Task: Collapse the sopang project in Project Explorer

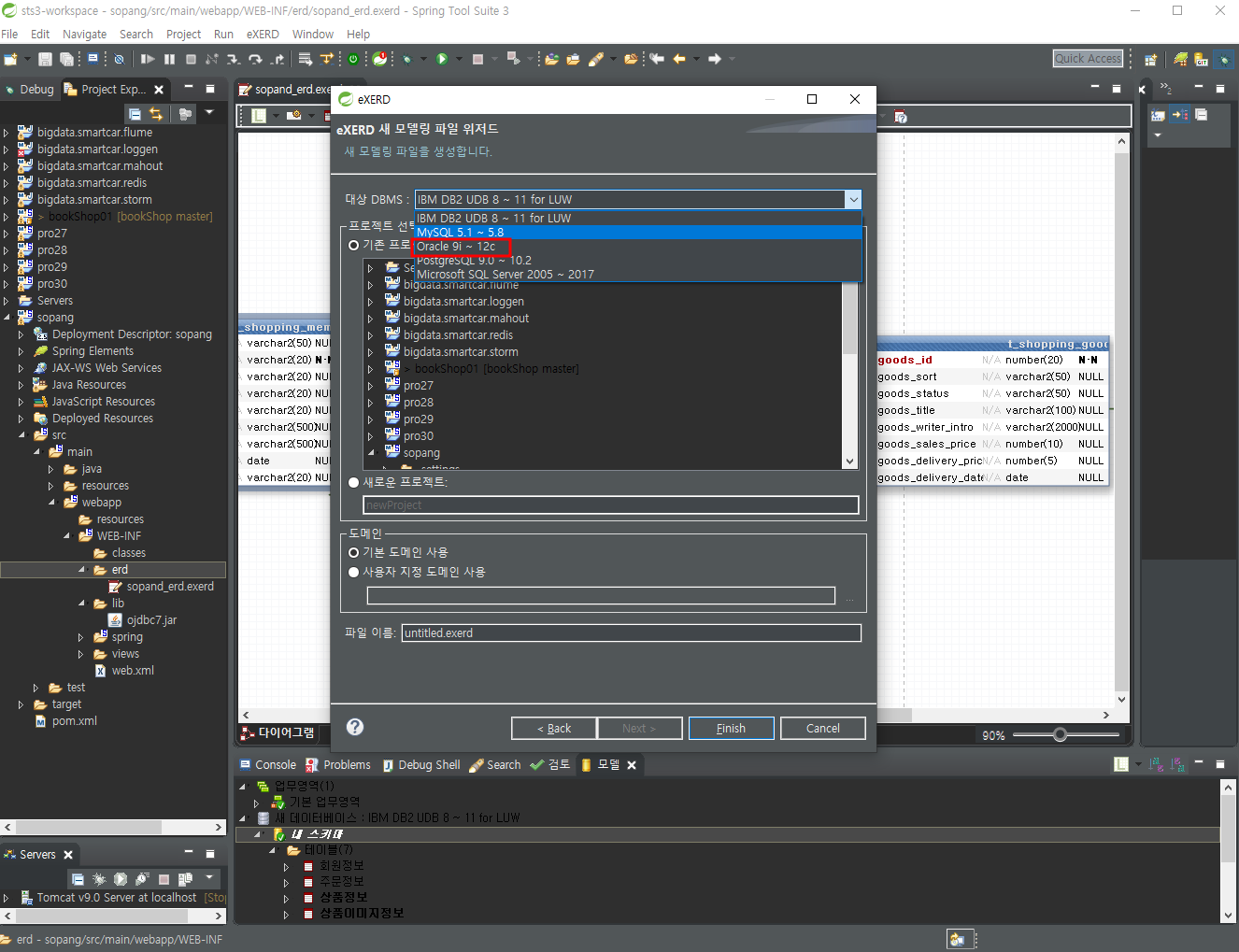Action: click(x=7, y=318)
